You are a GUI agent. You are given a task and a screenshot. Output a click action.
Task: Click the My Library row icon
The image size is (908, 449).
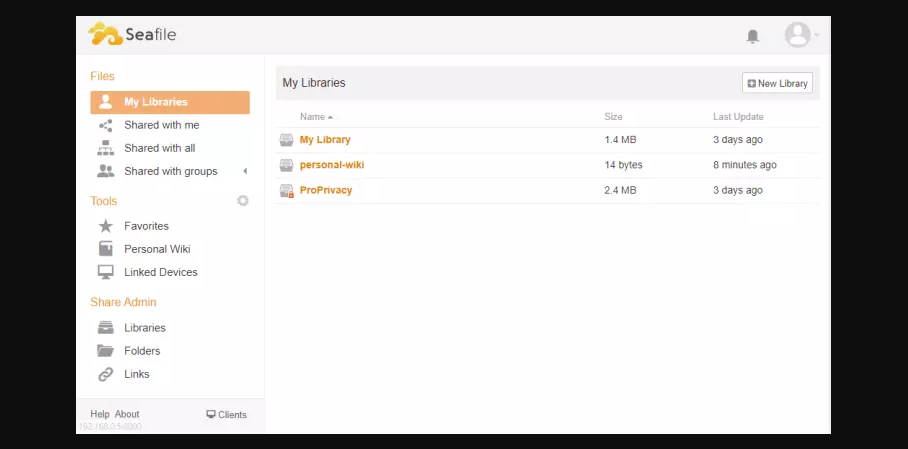286,140
